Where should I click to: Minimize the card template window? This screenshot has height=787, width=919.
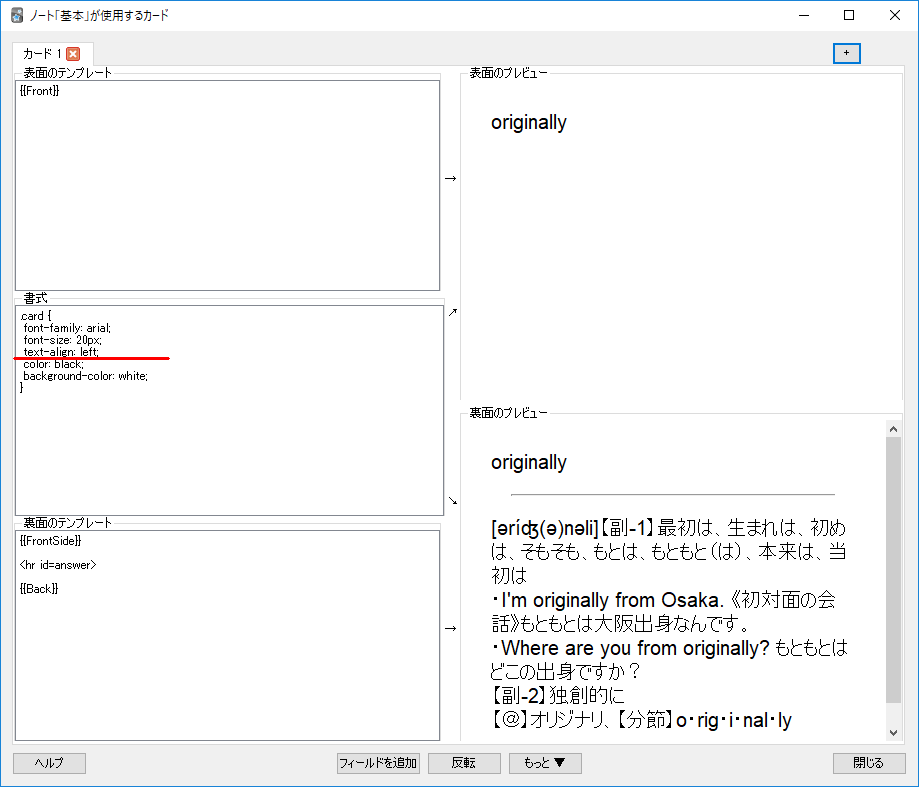click(x=804, y=15)
